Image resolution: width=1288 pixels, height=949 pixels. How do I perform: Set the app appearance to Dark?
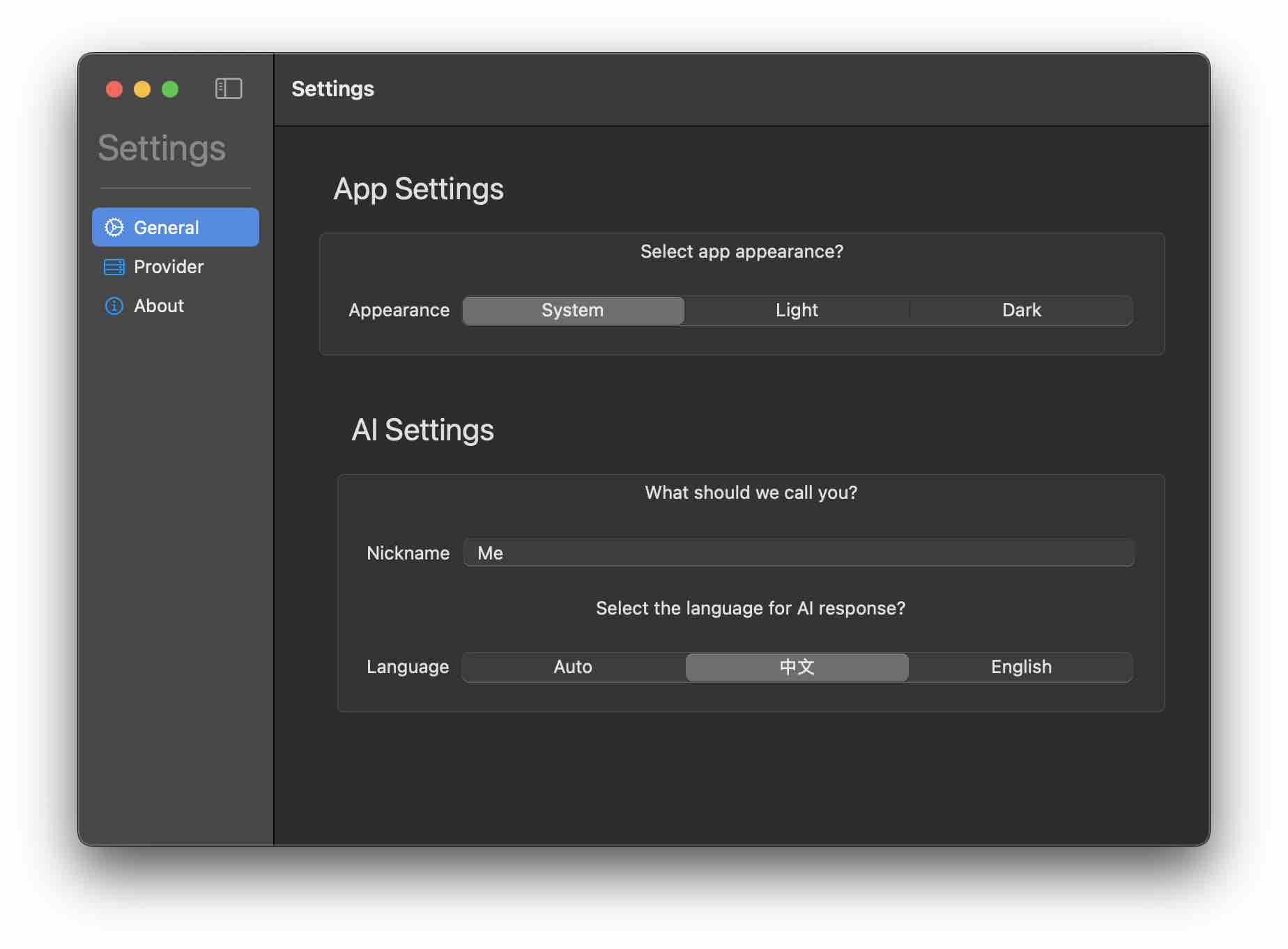(1021, 310)
